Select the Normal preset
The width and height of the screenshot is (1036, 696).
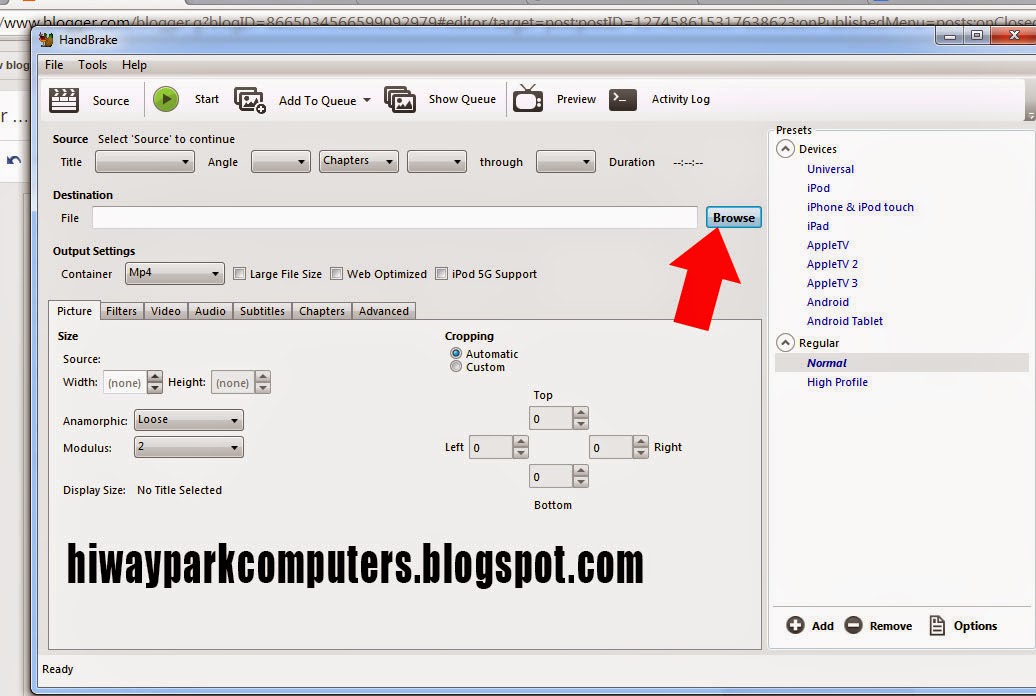[827, 363]
